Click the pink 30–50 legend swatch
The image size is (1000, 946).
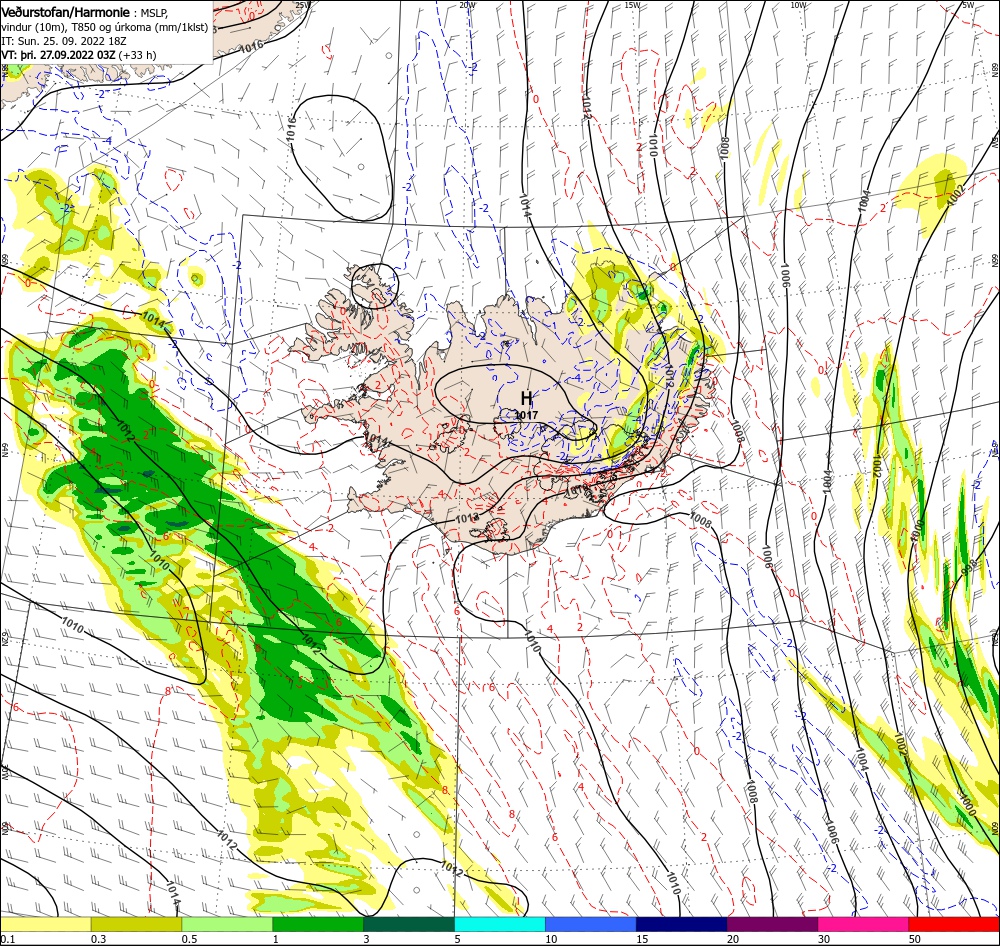tap(863, 924)
